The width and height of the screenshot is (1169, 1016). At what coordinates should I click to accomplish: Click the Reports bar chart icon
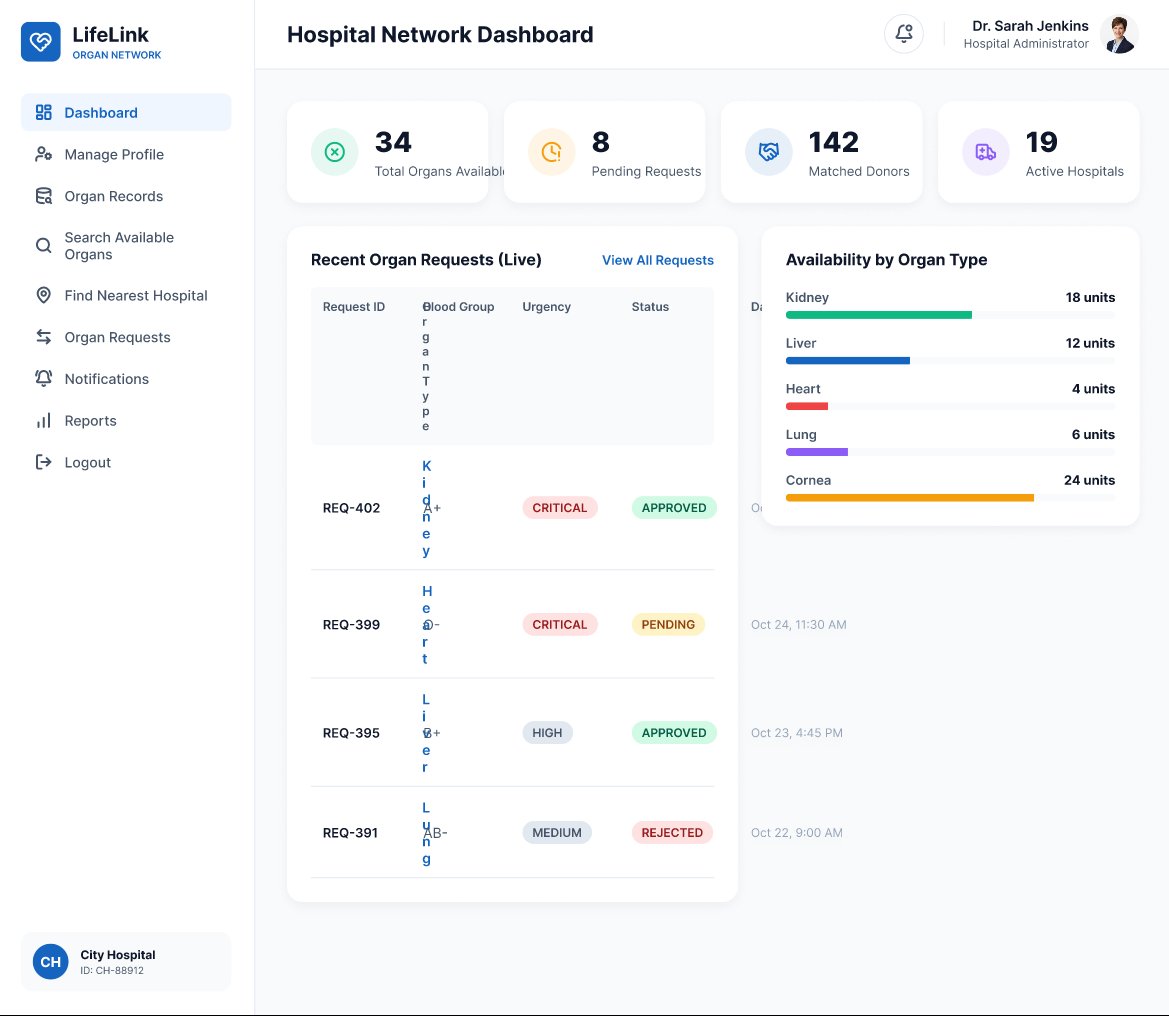click(44, 420)
